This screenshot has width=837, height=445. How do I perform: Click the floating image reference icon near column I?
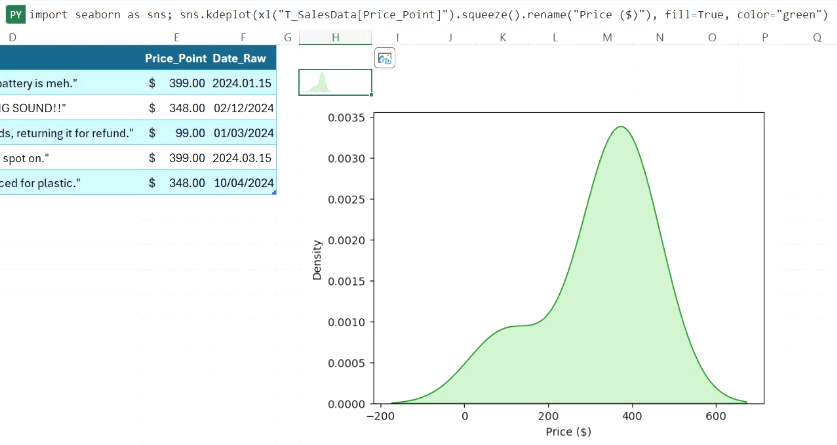click(x=385, y=58)
